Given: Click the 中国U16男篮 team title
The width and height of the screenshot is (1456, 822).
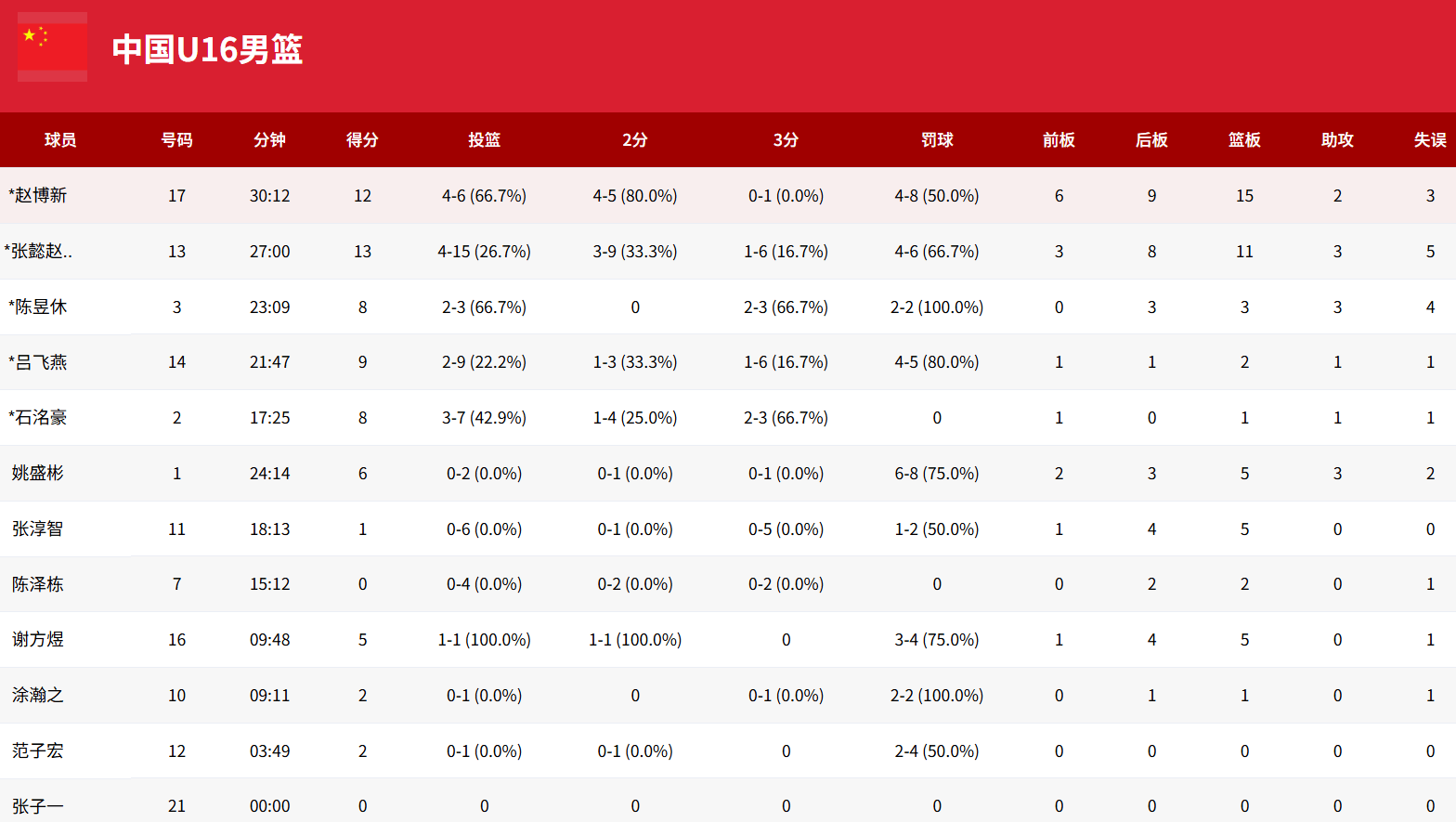Looking at the screenshot, I should pos(207,49).
